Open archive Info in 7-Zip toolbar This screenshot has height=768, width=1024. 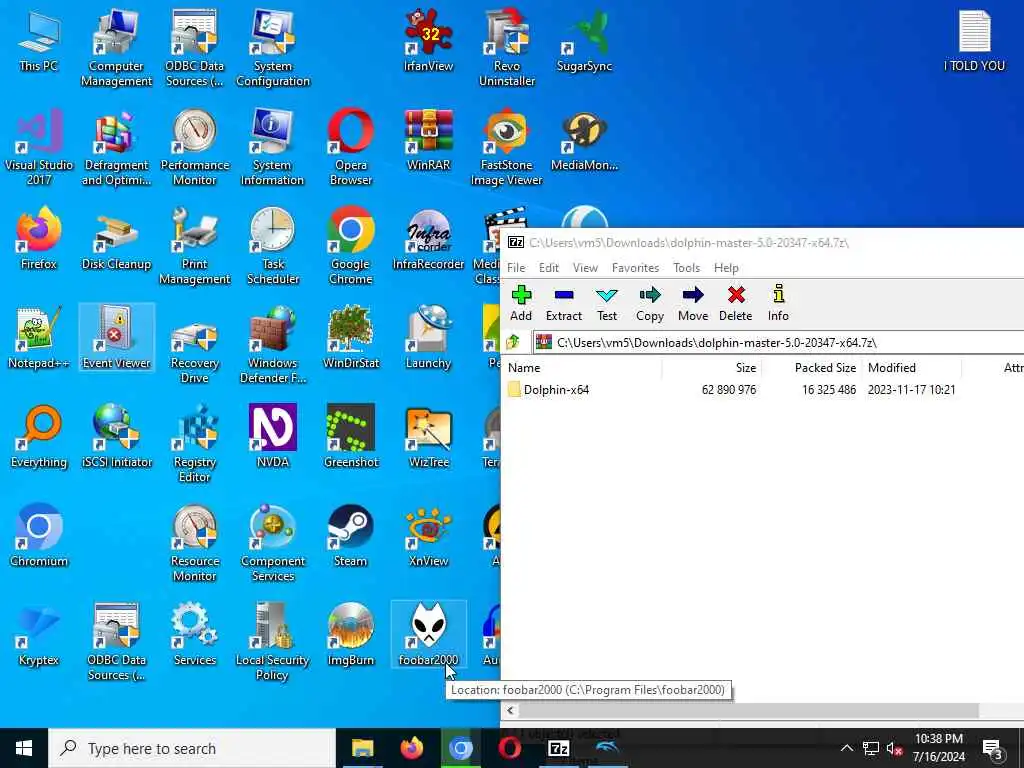(778, 304)
